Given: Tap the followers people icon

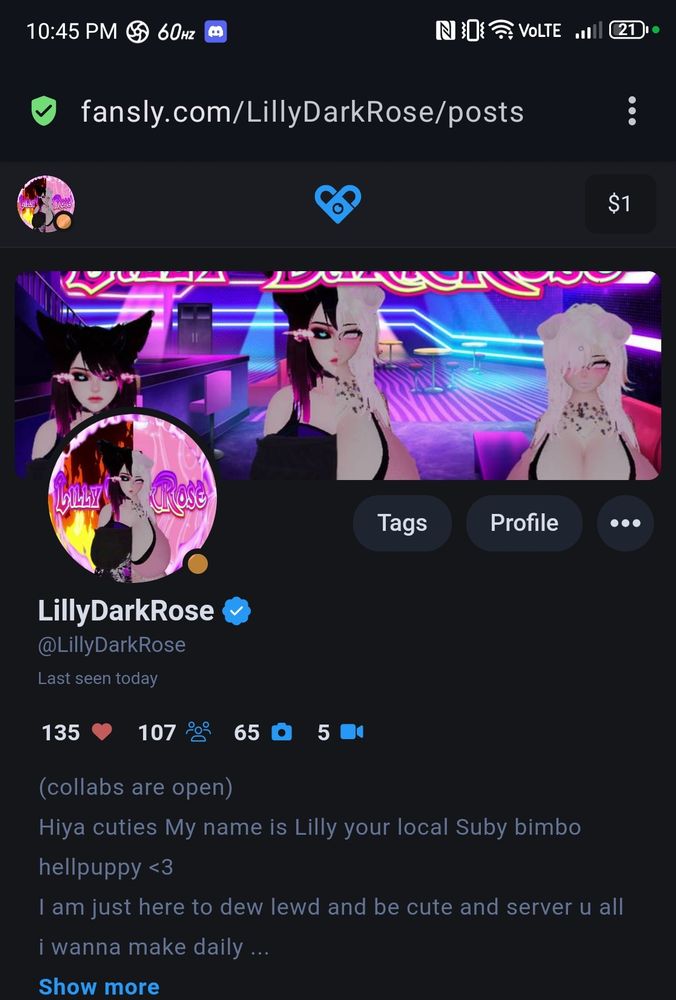Looking at the screenshot, I should point(198,732).
